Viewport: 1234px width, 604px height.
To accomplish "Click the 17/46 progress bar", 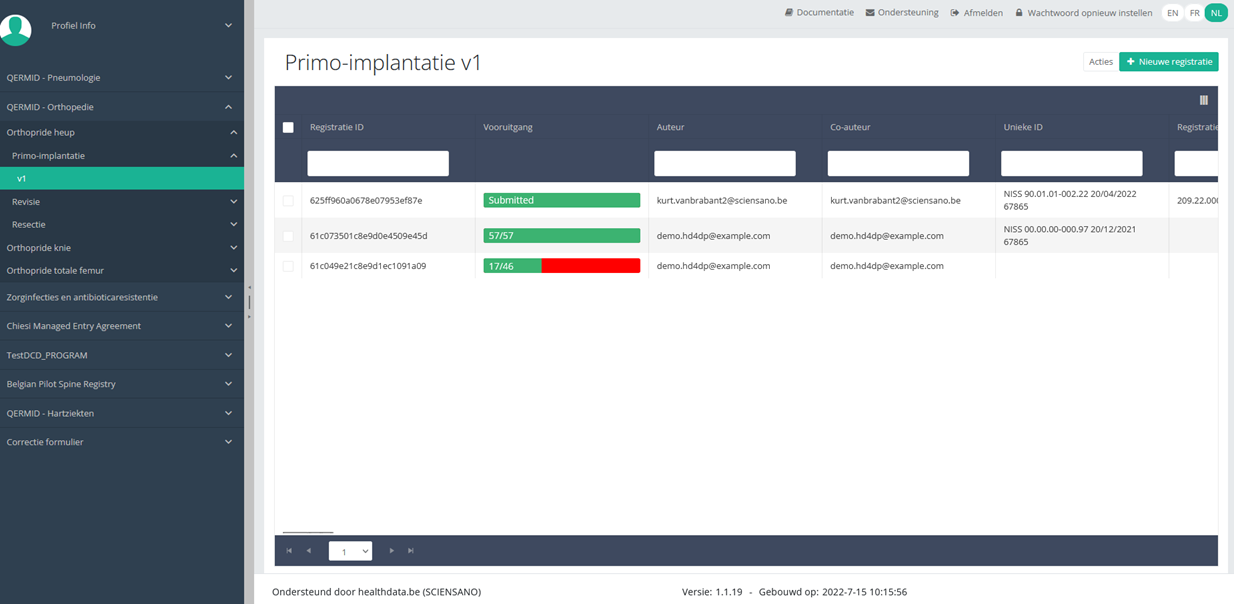I will pos(561,266).
